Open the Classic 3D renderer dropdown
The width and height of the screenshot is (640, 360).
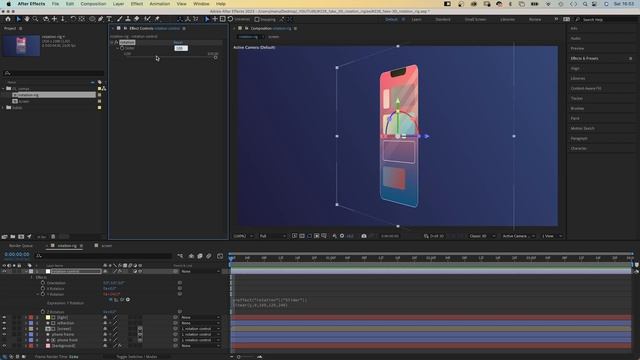[x=482, y=236]
